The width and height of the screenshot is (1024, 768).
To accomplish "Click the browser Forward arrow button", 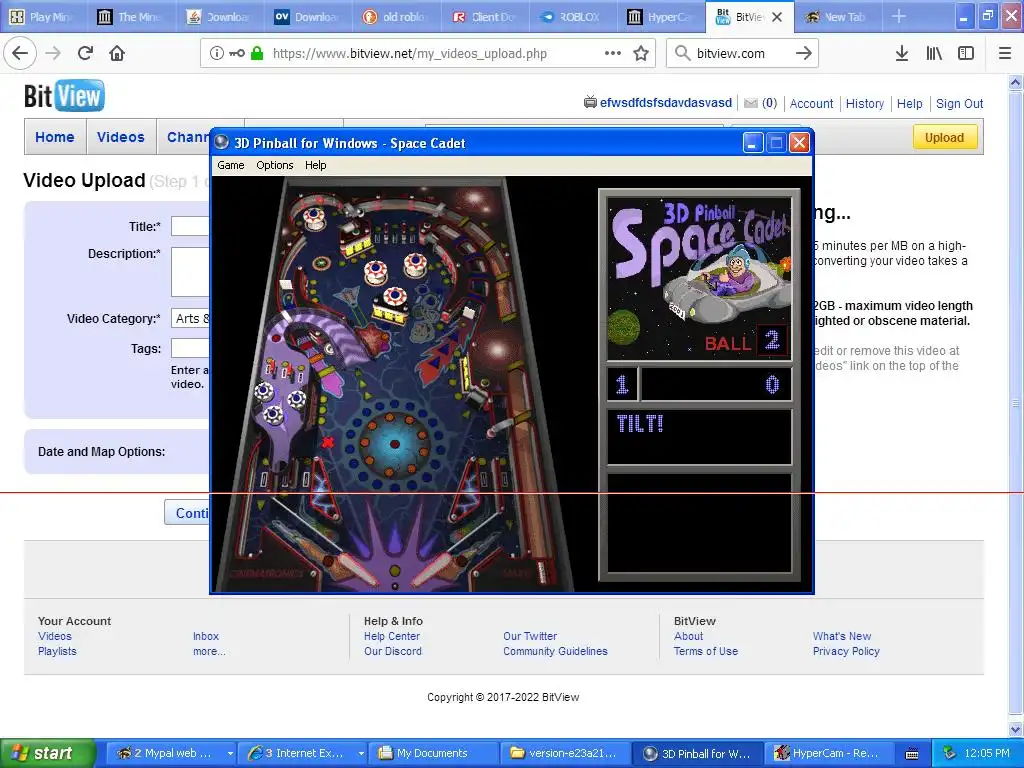I will click(x=53, y=53).
